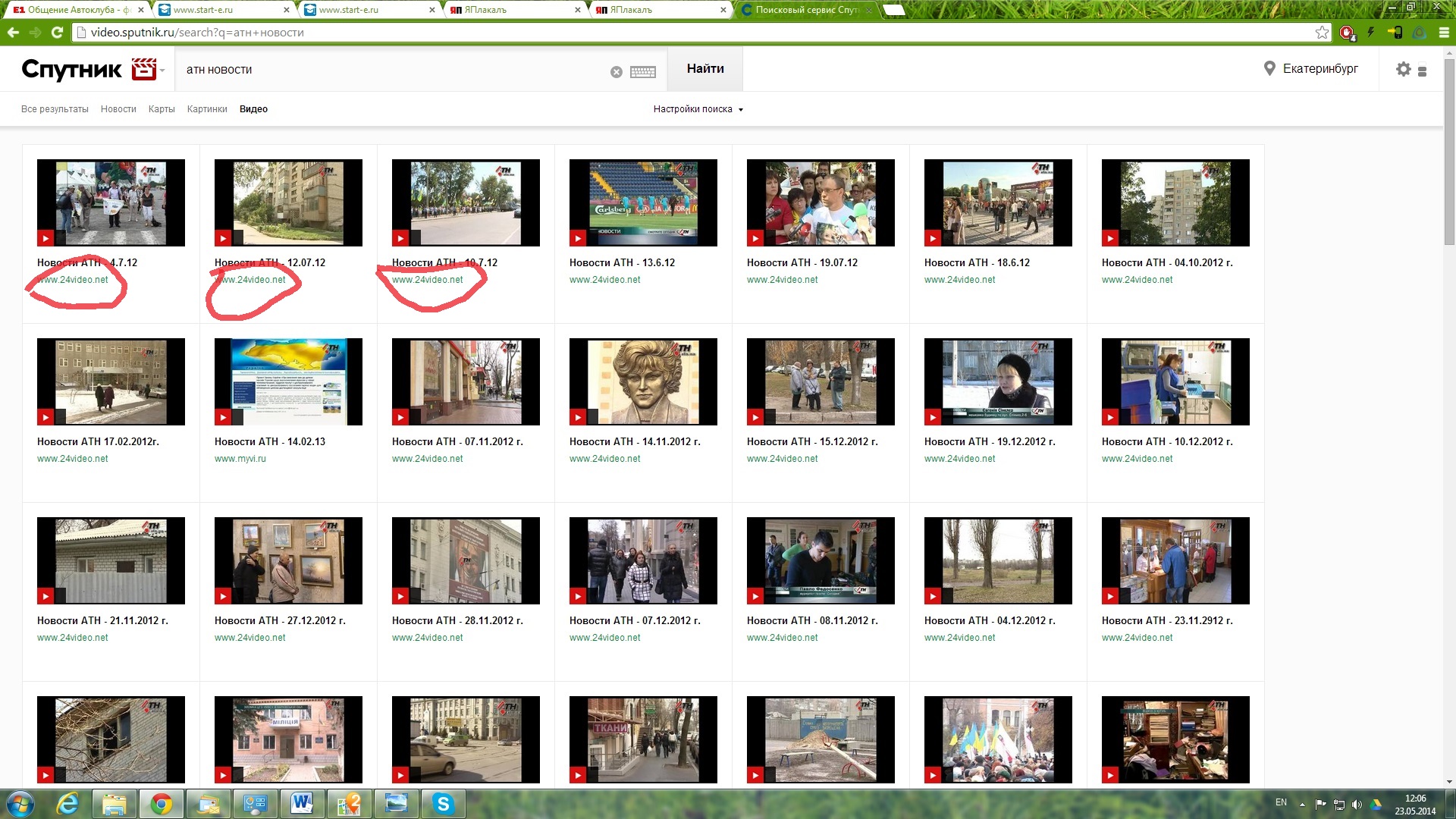Open the Windows Start menu
This screenshot has width=1456, height=819.
20,803
